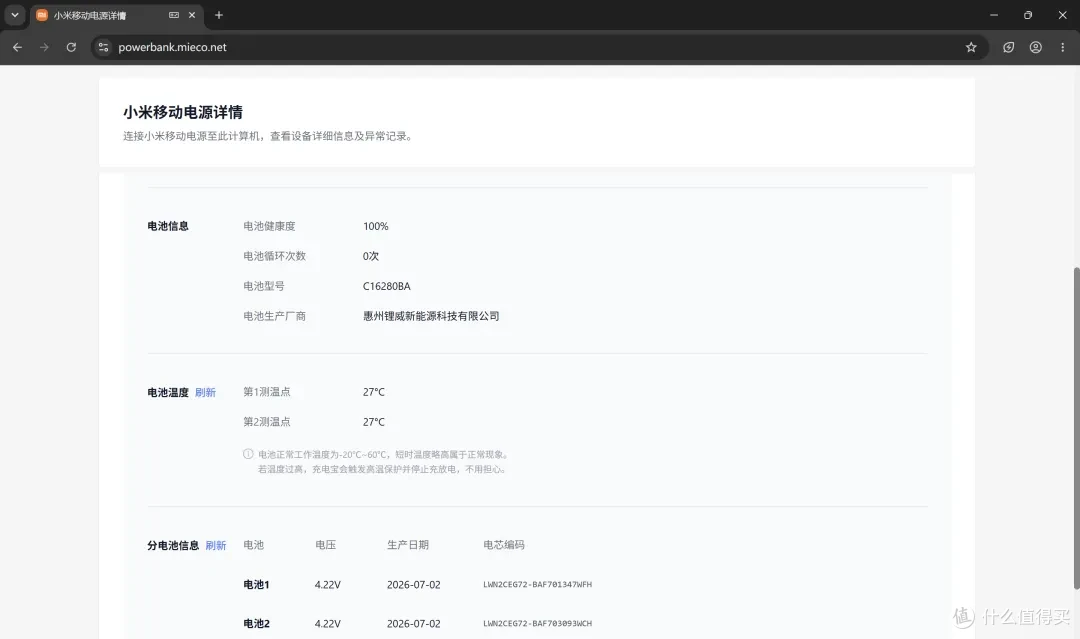Select the 第2测温点 27°C value
Image resolution: width=1080 pixels, height=639 pixels.
[x=374, y=422]
